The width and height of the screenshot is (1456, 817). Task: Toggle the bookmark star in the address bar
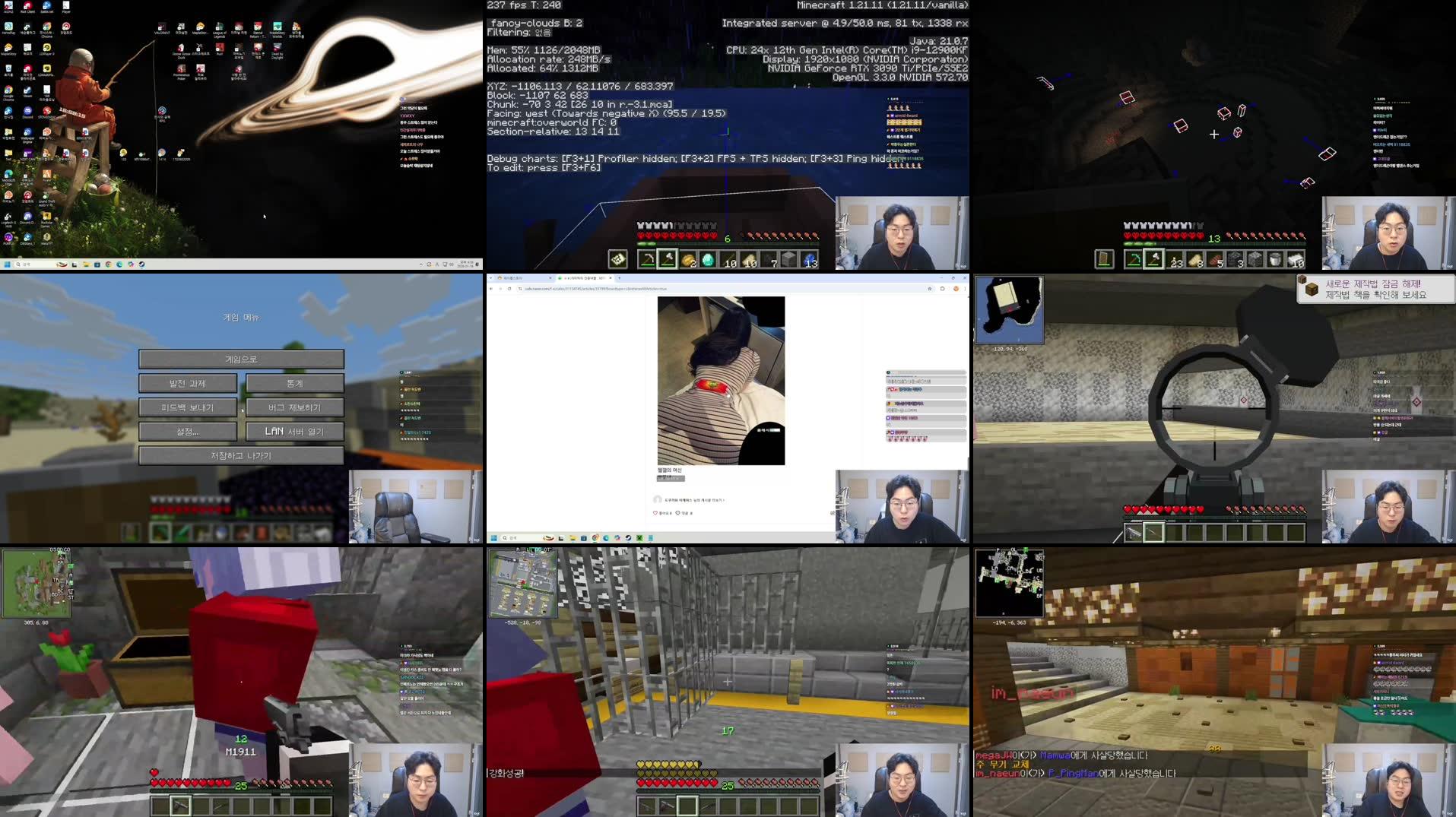(x=930, y=288)
